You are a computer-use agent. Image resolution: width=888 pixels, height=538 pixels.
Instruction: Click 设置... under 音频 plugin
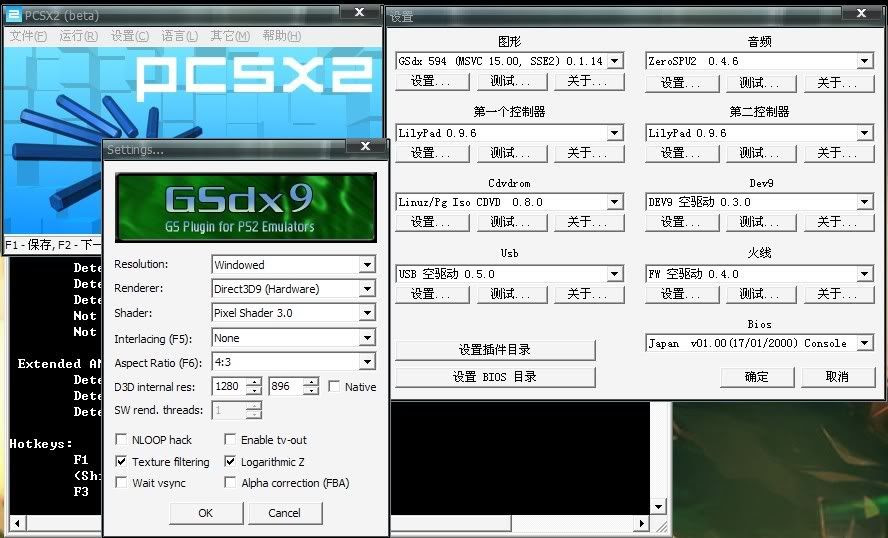coord(682,83)
